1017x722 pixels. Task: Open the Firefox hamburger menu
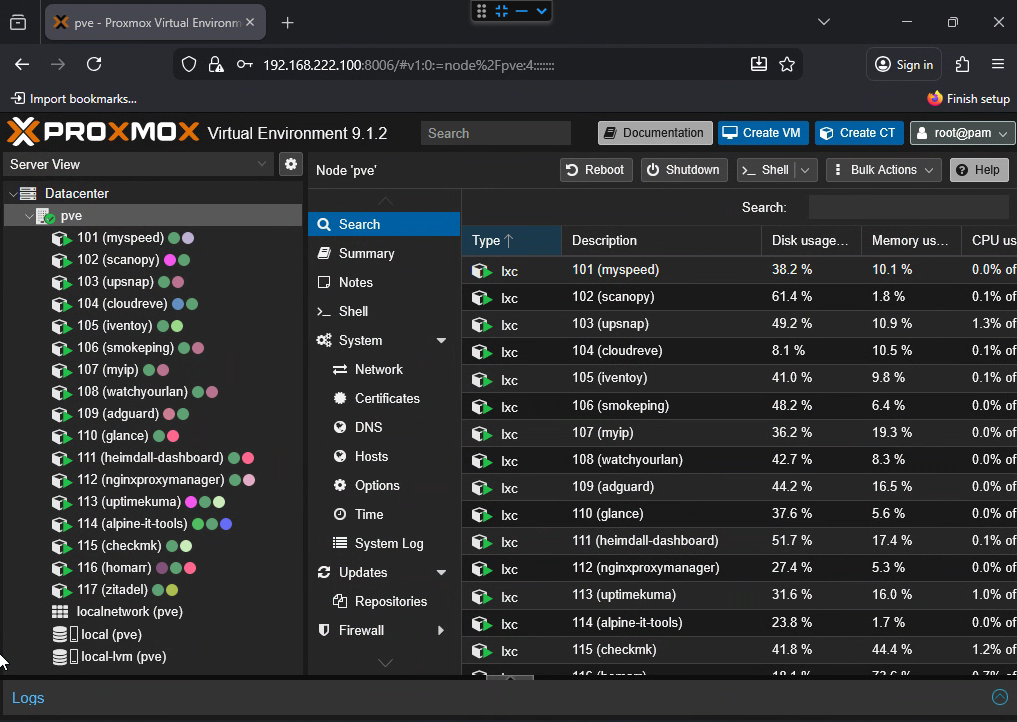[x=998, y=64]
